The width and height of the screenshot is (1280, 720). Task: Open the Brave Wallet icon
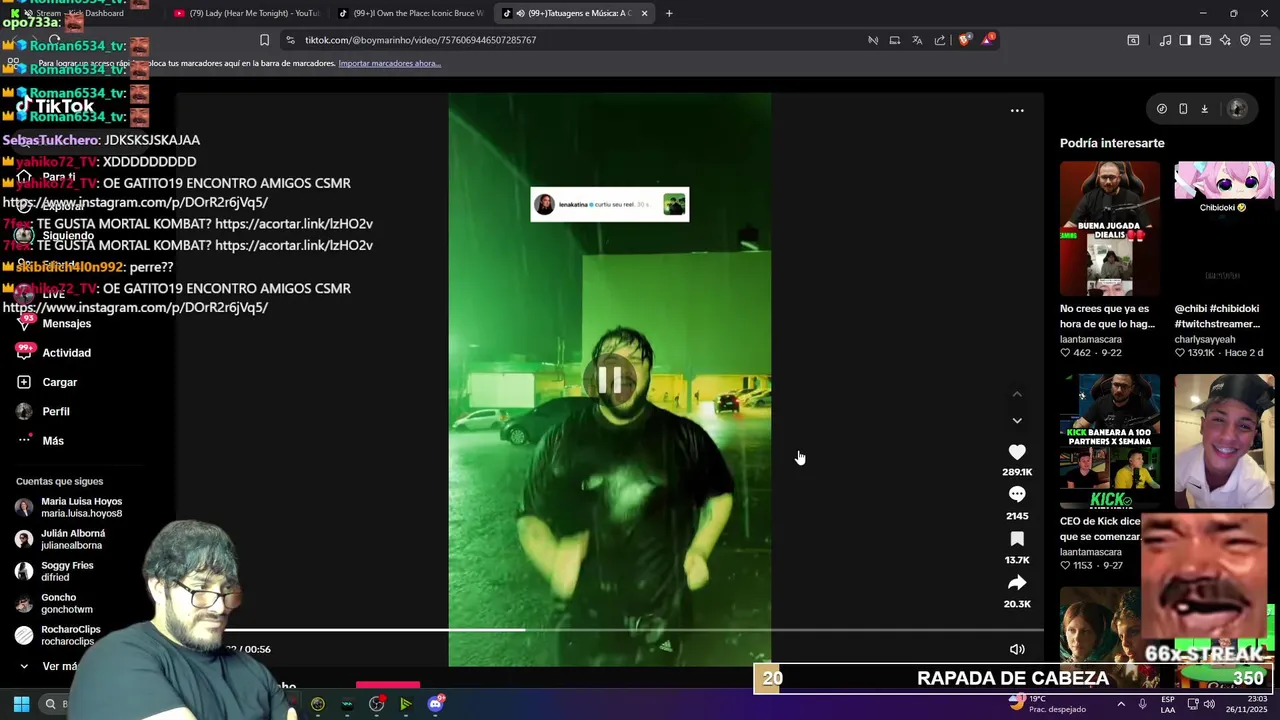(x=1205, y=40)
